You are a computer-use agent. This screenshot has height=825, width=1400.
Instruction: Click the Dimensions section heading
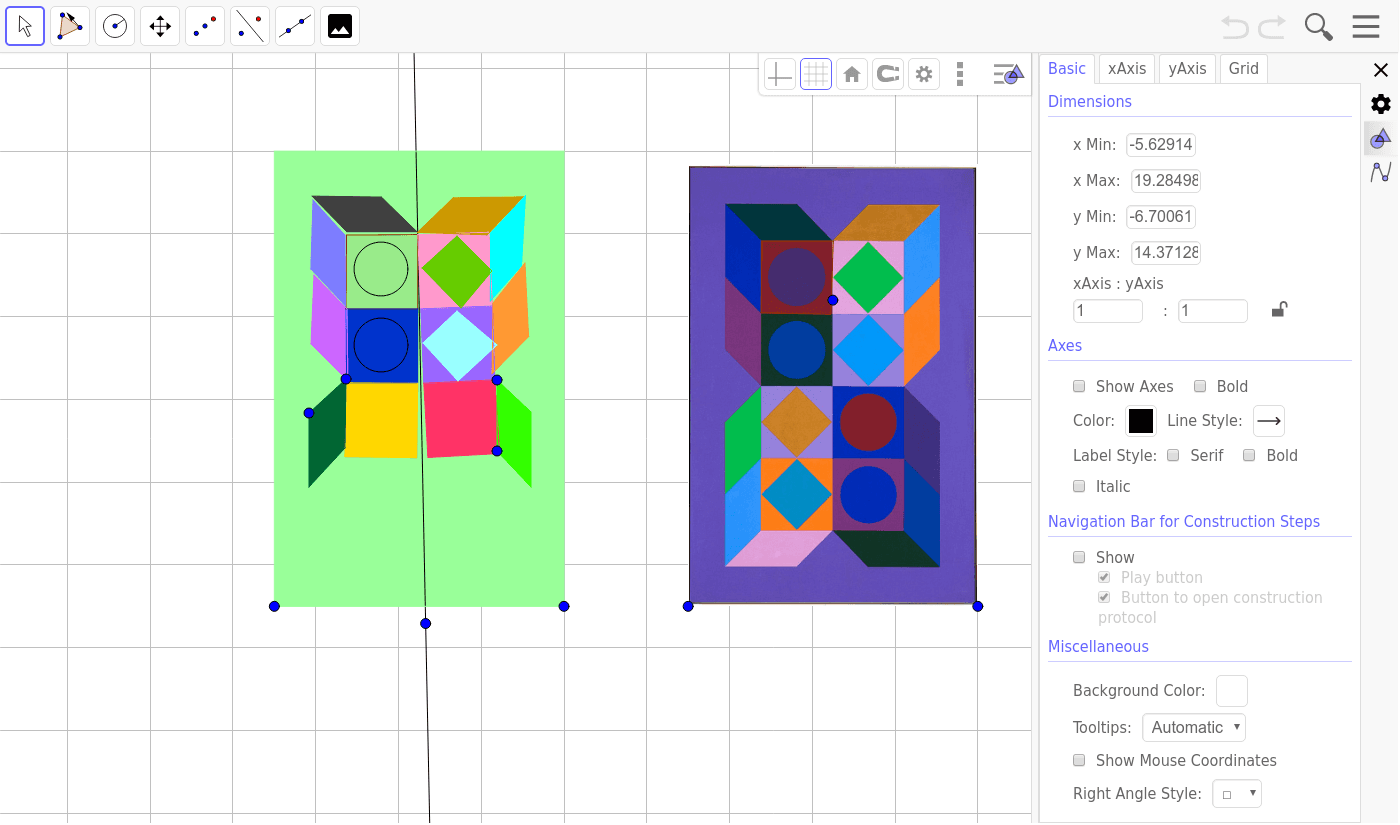(1090, 101)
